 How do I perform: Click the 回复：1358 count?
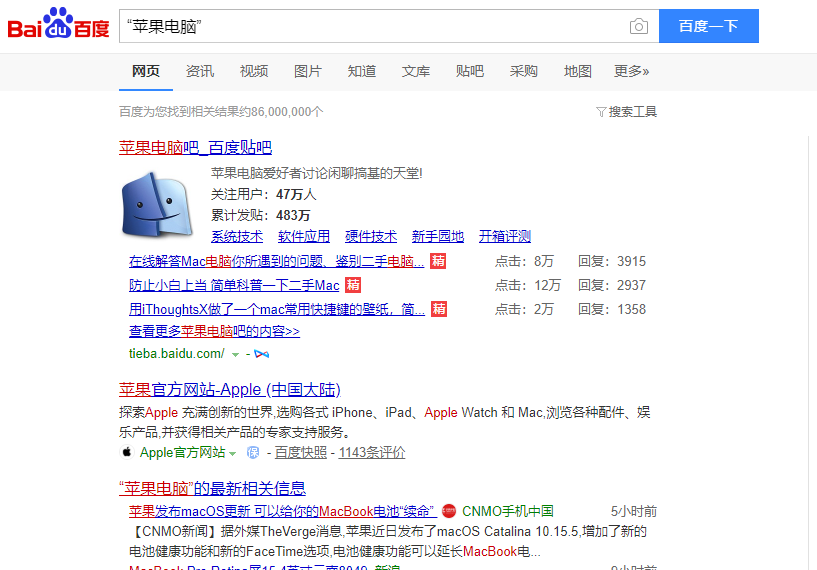tap(612, 309)
